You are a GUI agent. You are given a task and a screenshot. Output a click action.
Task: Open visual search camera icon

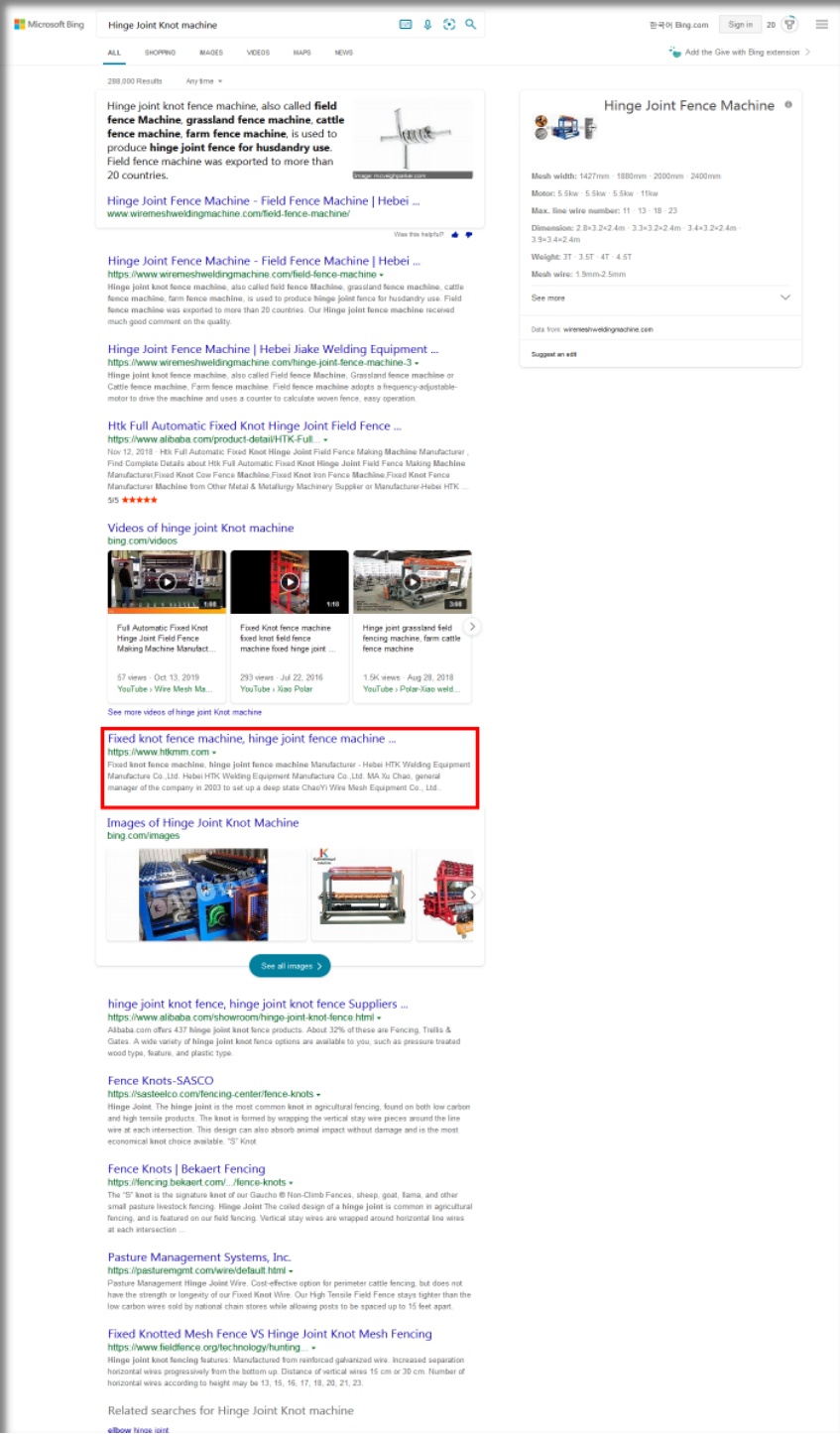pyautogui.click(x=449, y=25)
